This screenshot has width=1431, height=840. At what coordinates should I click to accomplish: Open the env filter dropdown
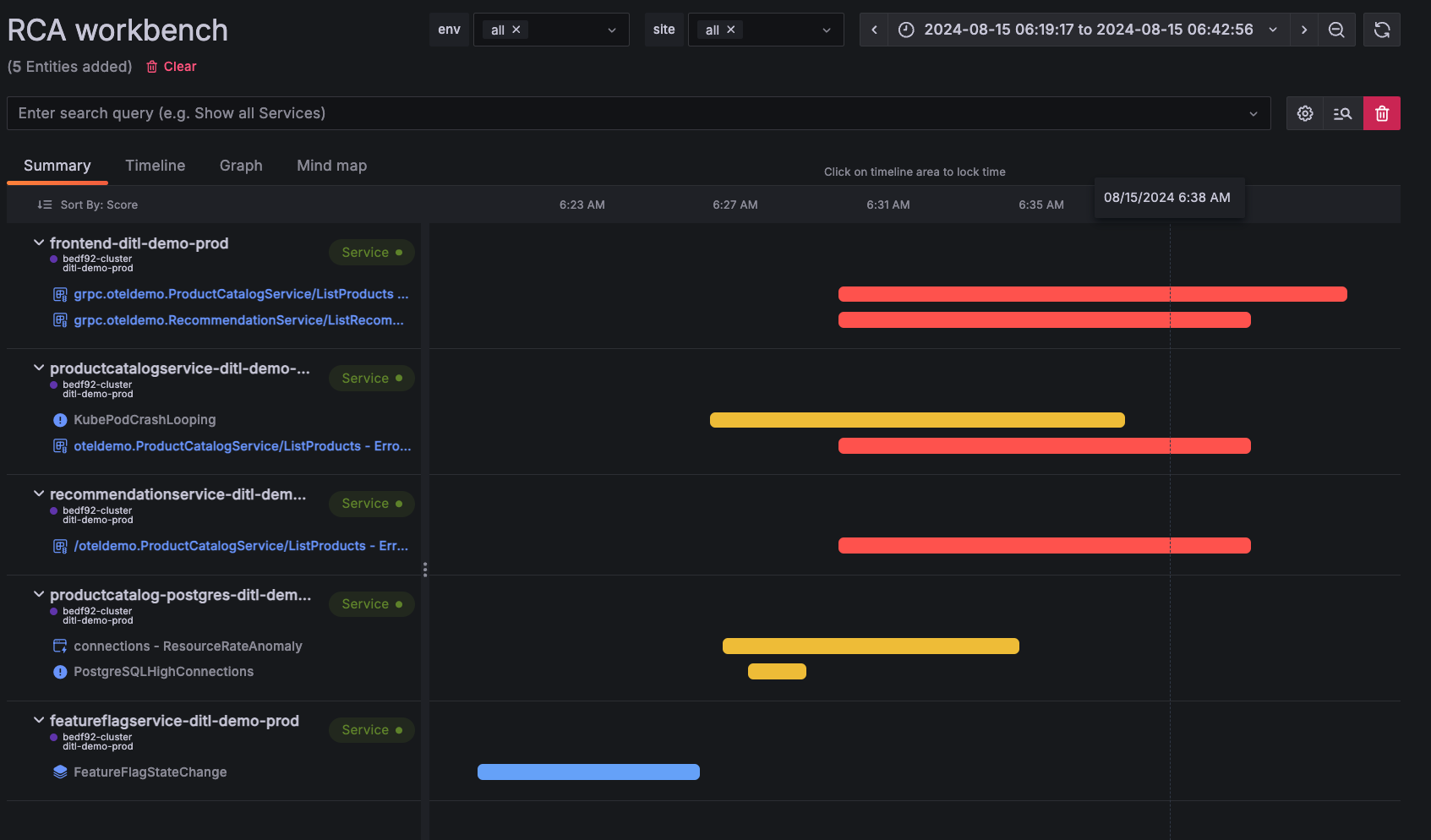click(611, 30)
